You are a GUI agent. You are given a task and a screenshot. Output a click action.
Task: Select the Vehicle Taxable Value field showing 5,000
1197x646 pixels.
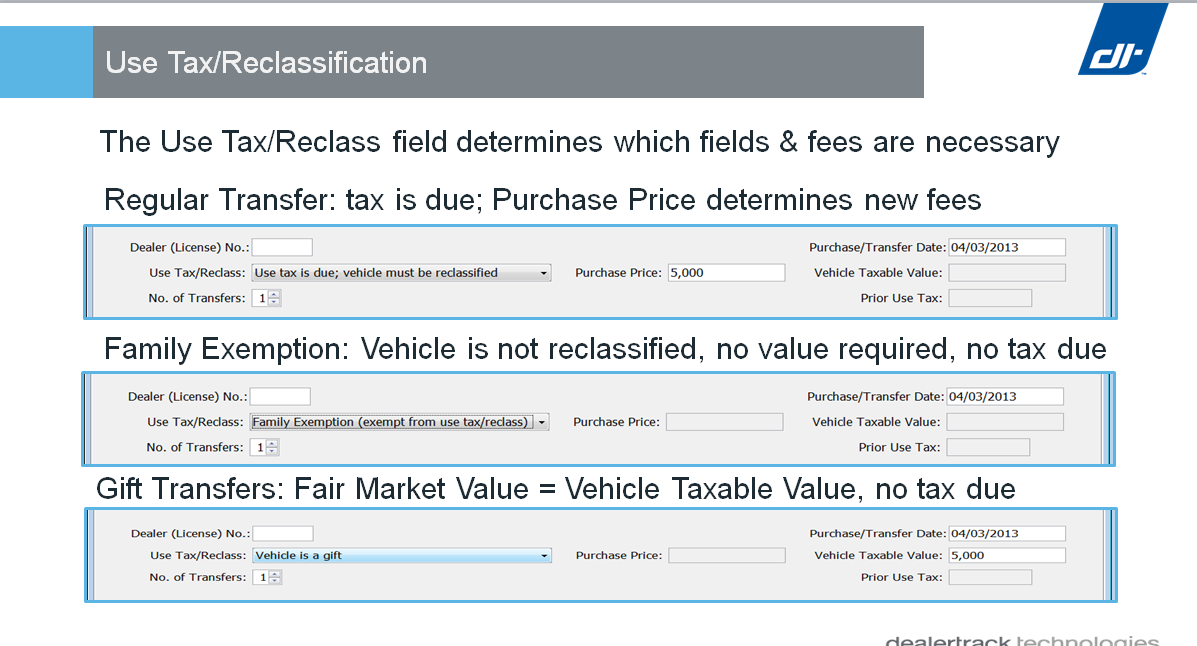(x=1006, y=556)
